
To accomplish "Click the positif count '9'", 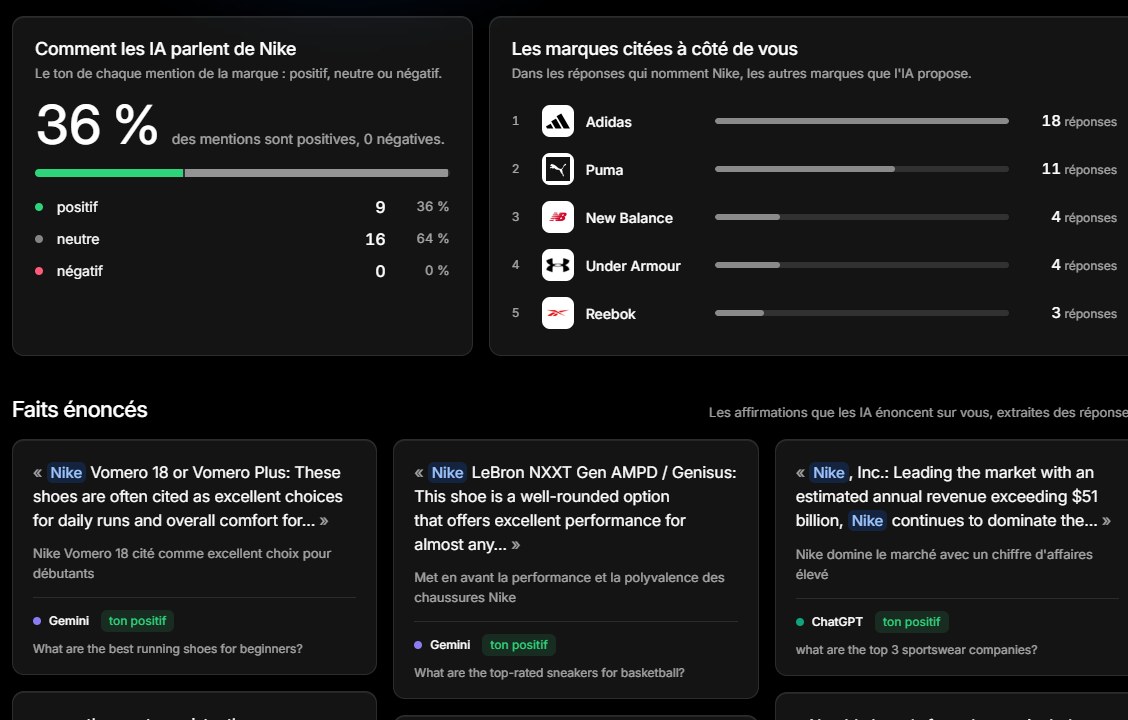I will pos(380,207).
